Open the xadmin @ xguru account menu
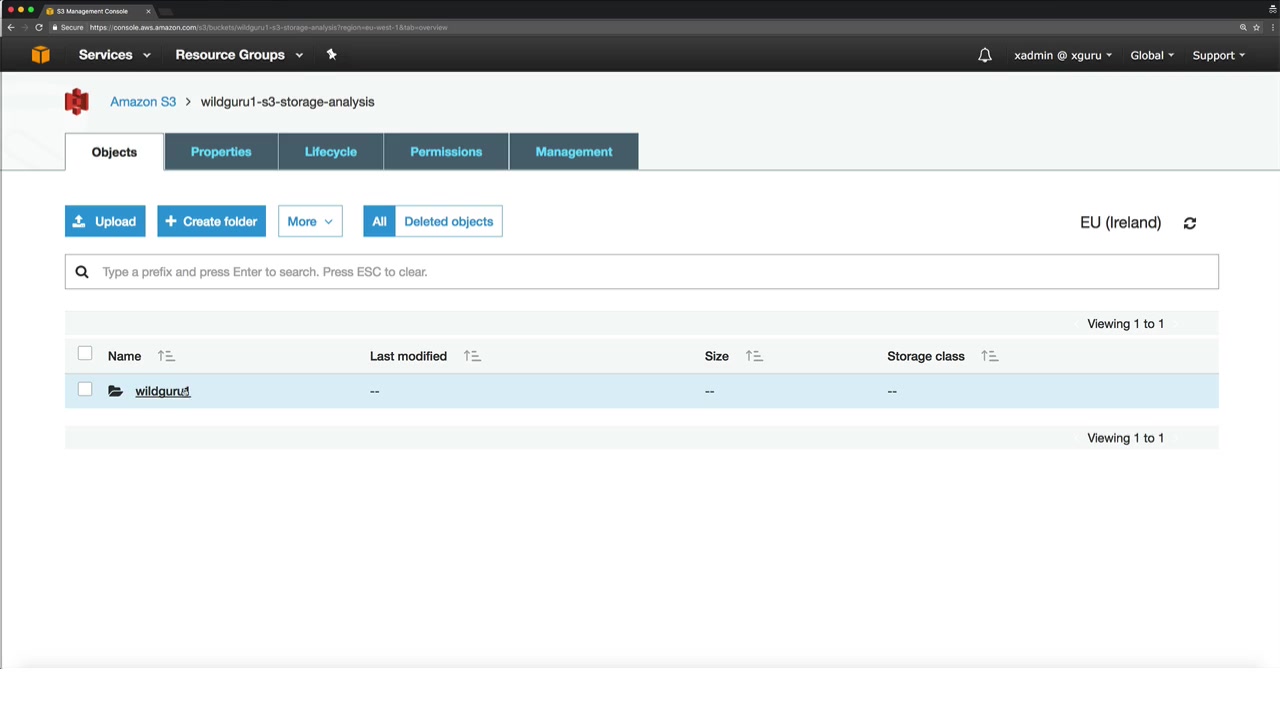Viewport: 1280px width, 720px height. [x=1063, y=55]
